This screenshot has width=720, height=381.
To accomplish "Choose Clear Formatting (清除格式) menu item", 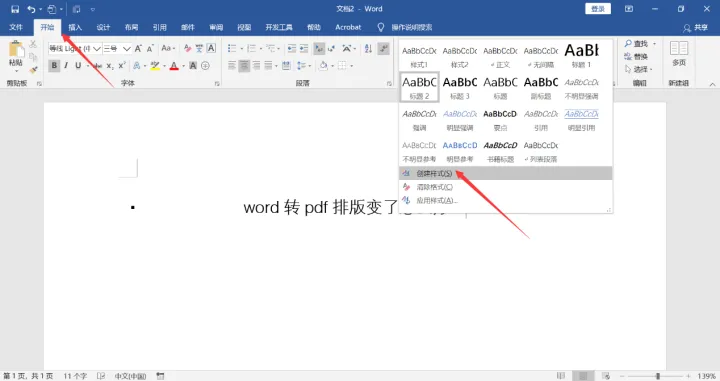I will point(506,187).
